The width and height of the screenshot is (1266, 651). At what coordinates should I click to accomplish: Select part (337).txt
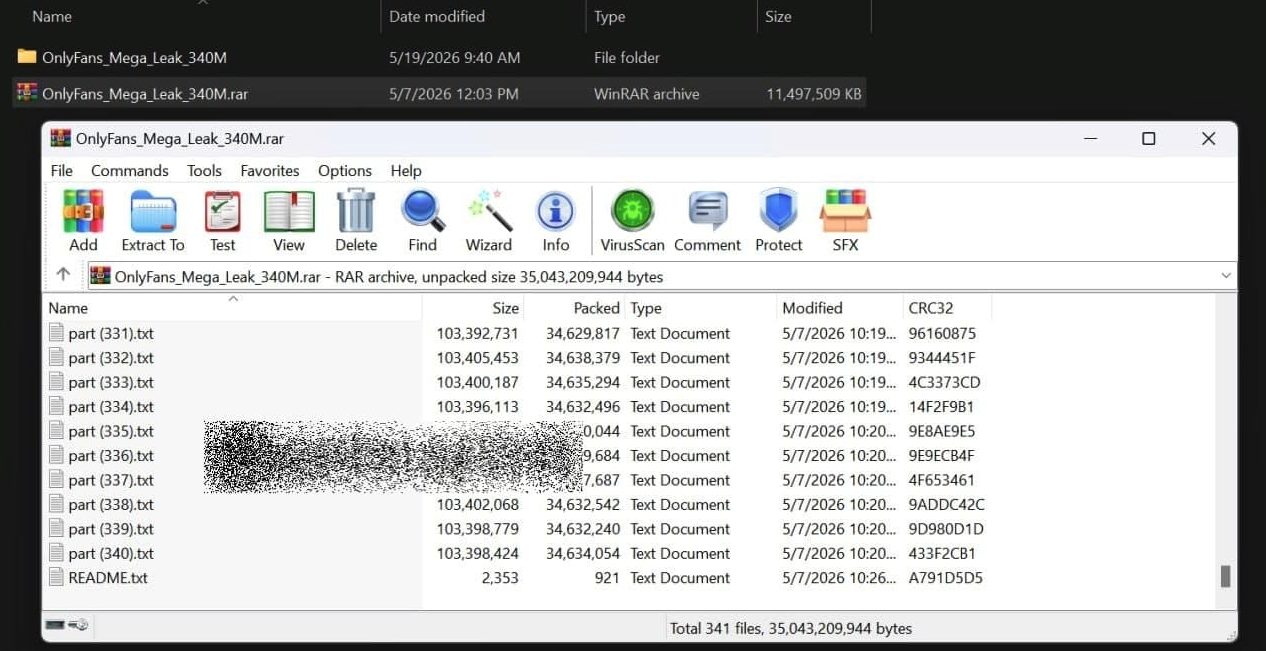coord(111,480)
